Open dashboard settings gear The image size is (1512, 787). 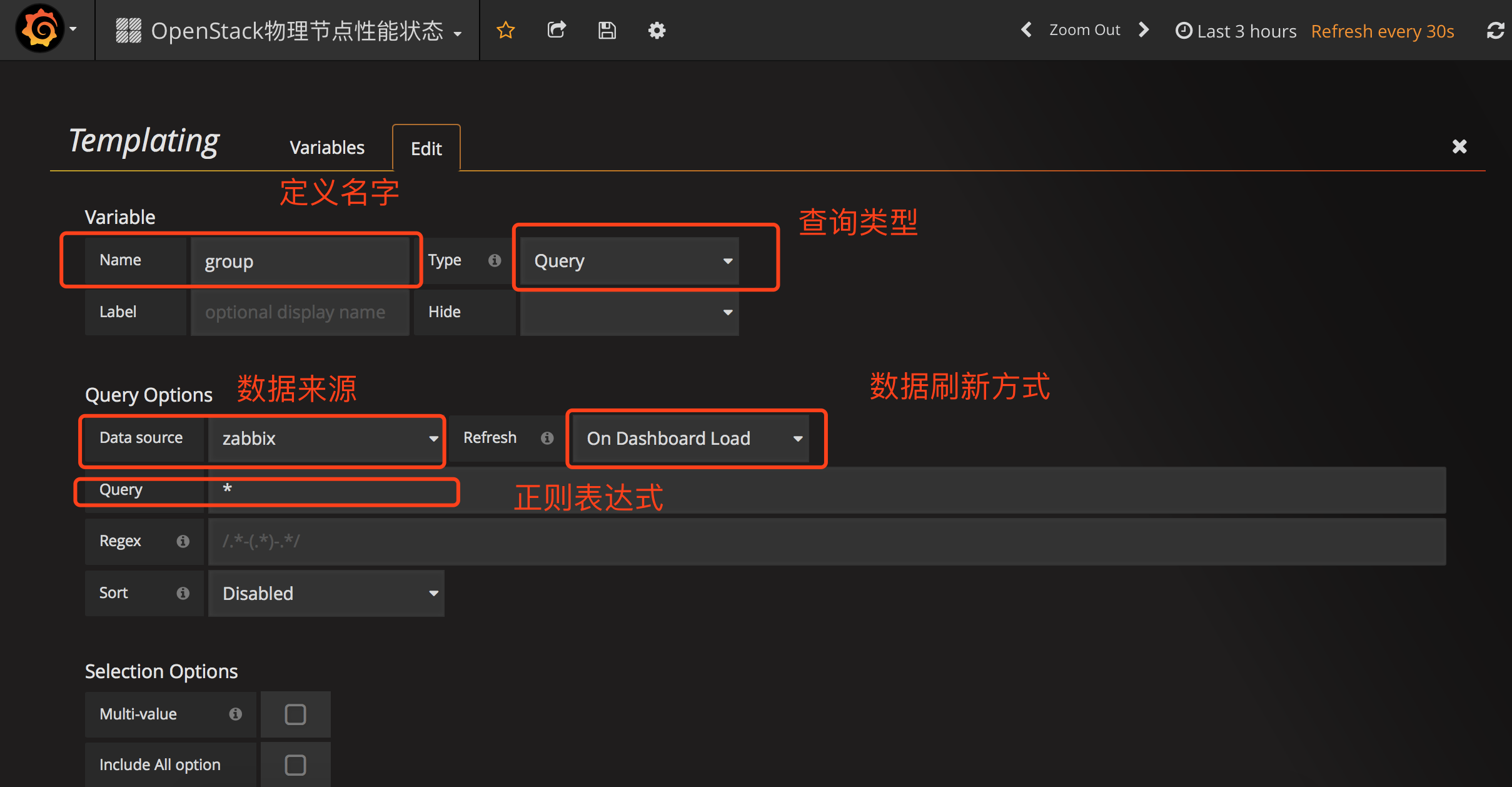click(657, 30)
